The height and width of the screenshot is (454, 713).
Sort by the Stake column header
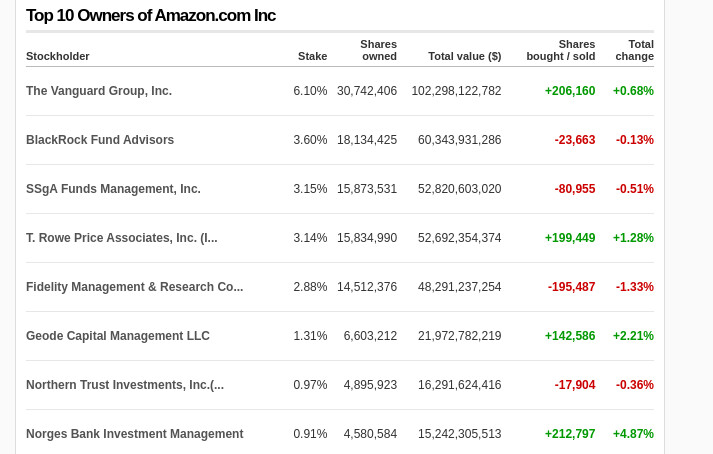pyautogui.click(x=312, y=56)
